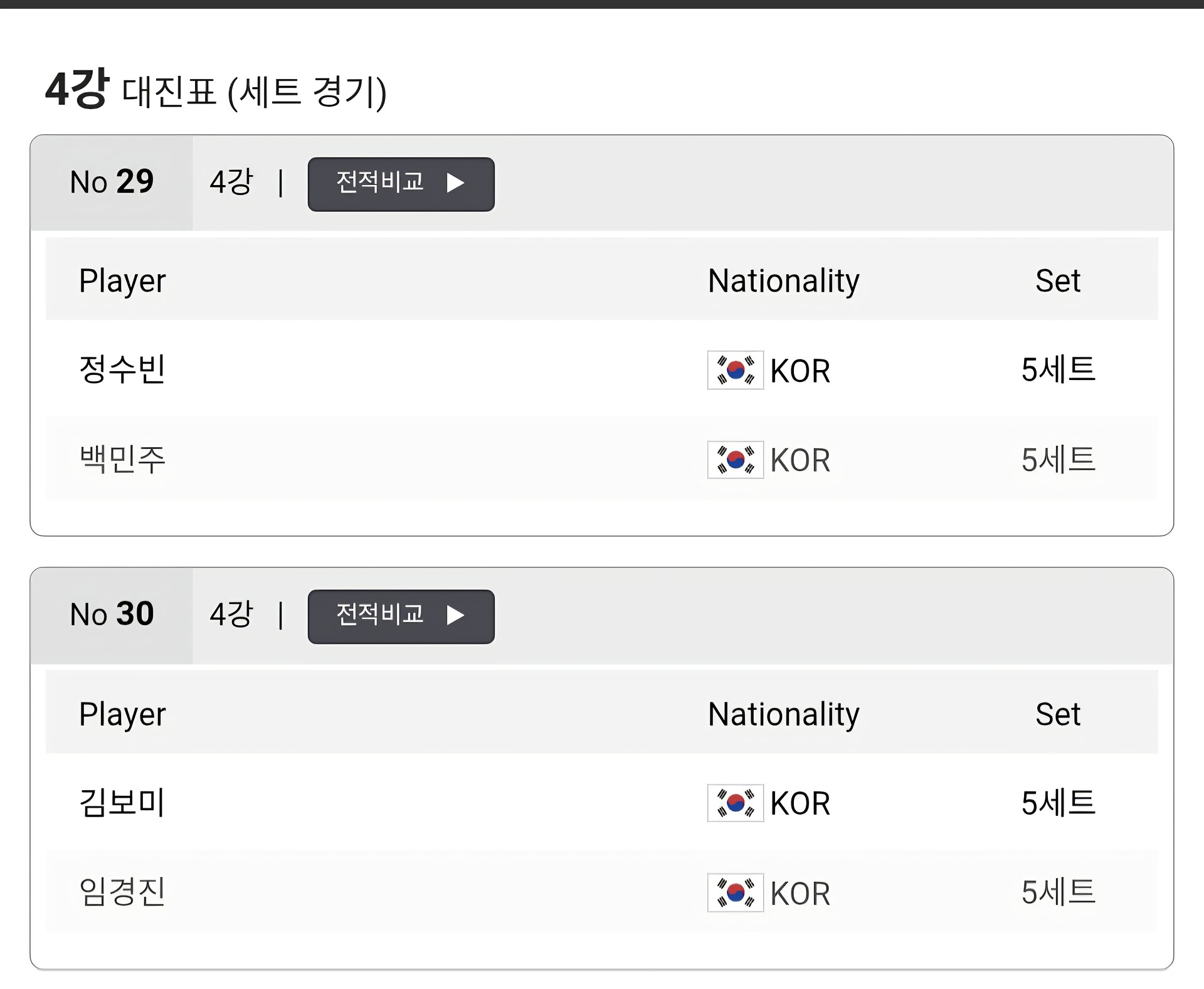Screen dimensions: 1204x989
Task: Click the 전적비교 button for match 29
Action: (x=401, y=184)
